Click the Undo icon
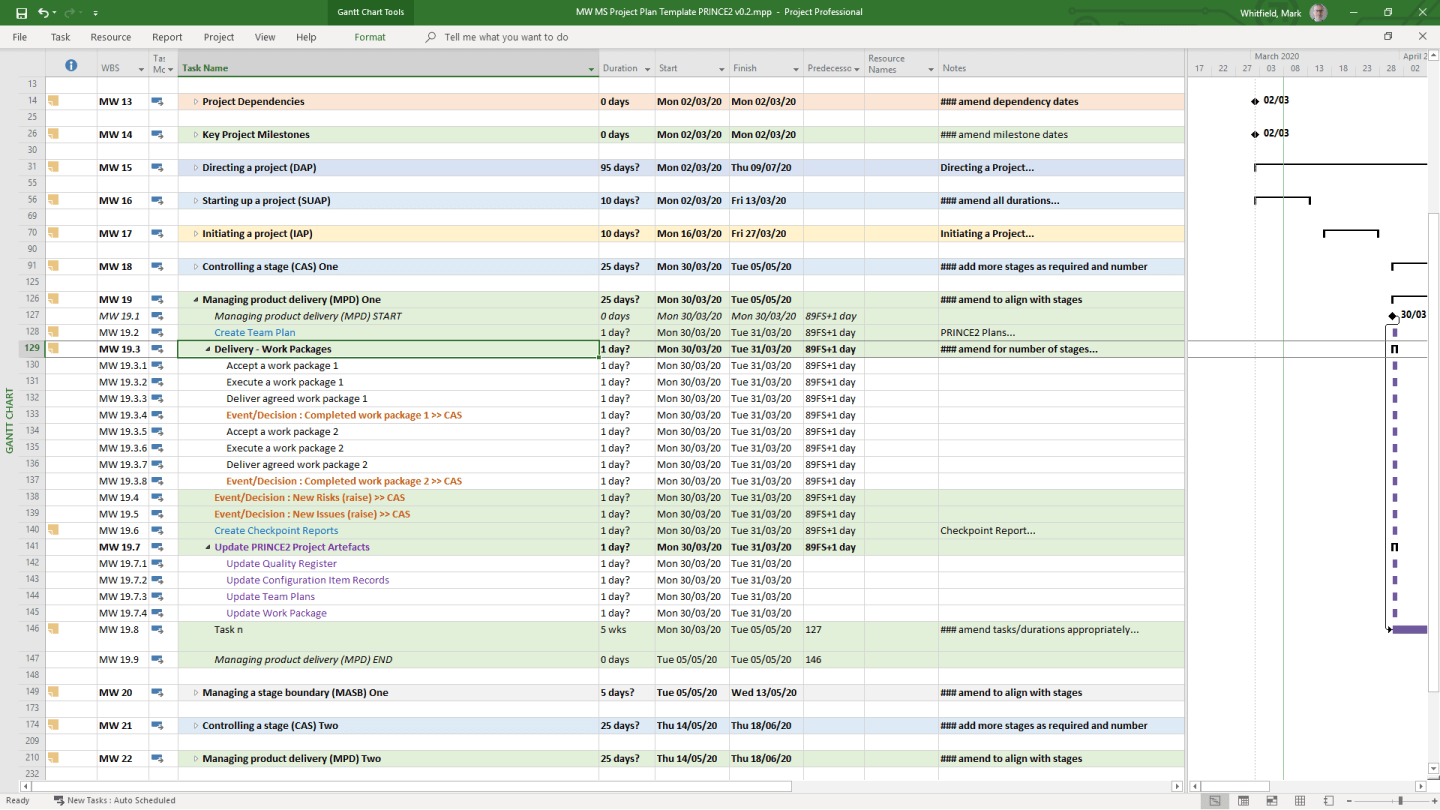Viewport: 1440px width, 810px height. pos(44,13)
